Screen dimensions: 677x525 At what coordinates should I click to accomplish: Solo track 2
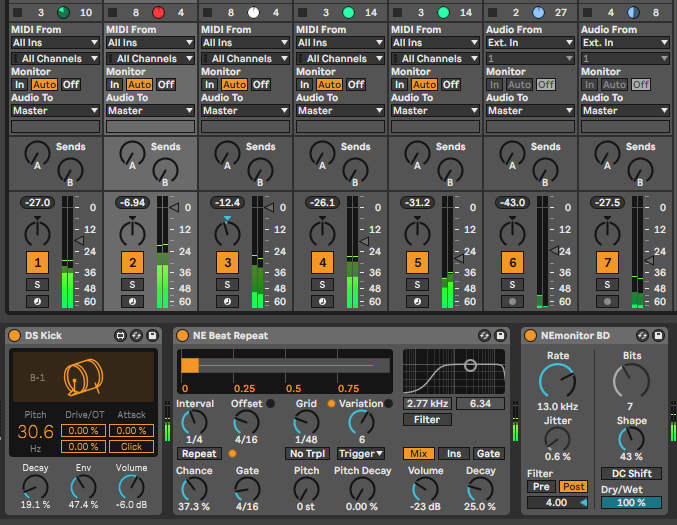132,285
